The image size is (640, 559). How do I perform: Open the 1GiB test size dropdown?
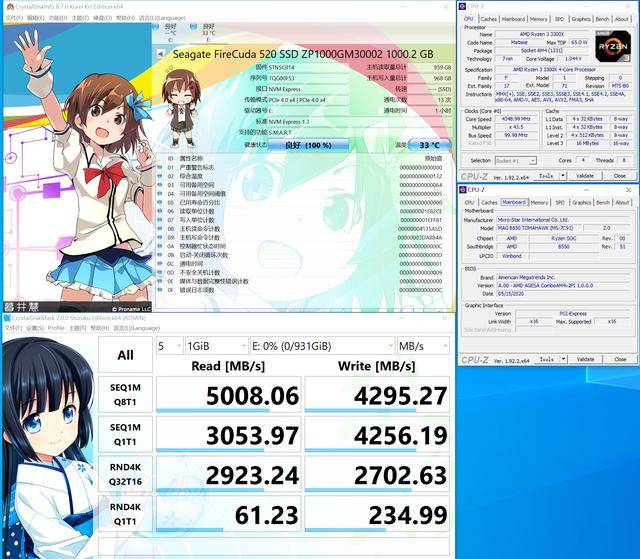(x=217, y=346)
